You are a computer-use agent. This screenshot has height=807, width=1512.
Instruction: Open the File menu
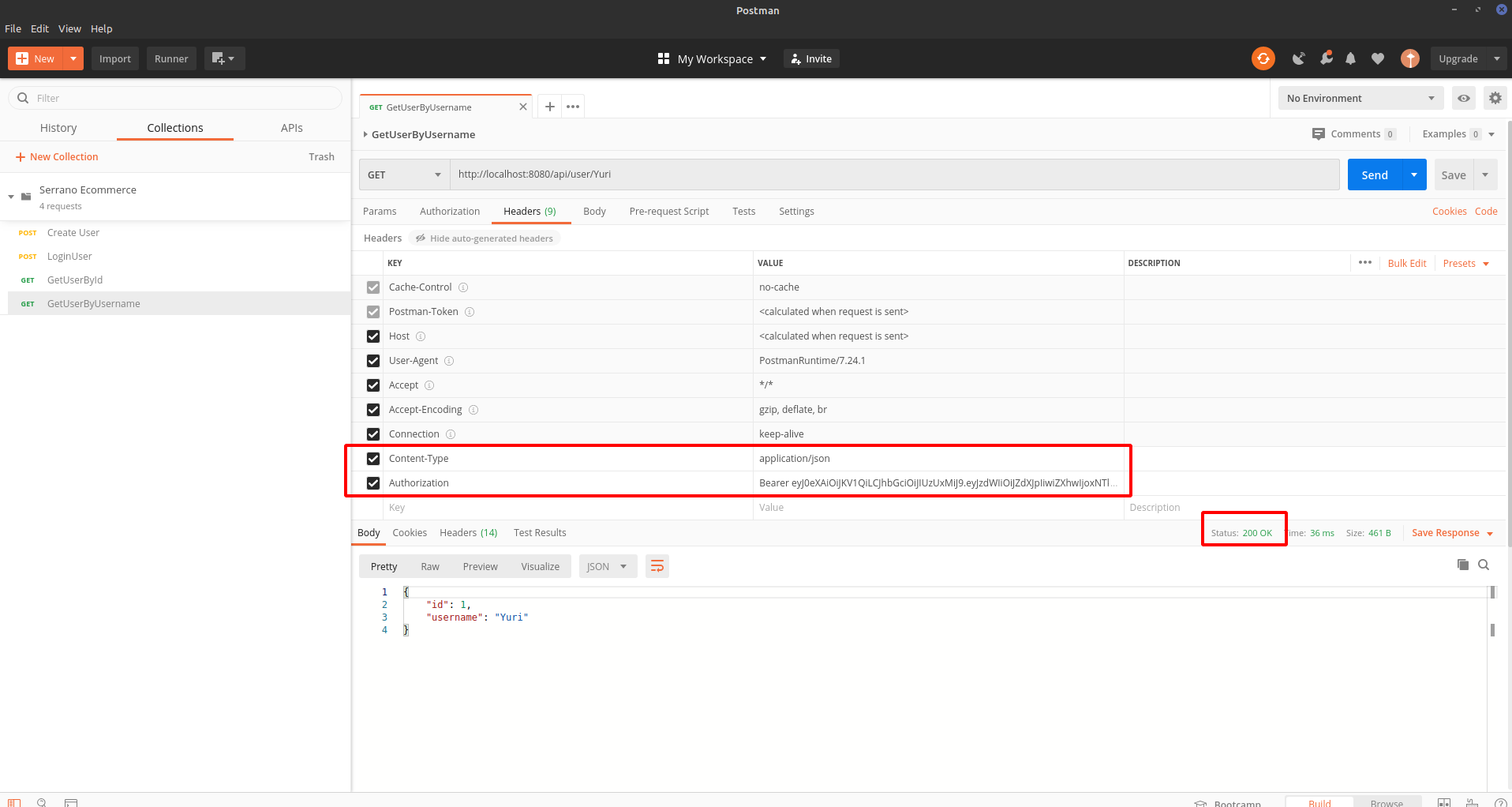(x=13, y=28)
